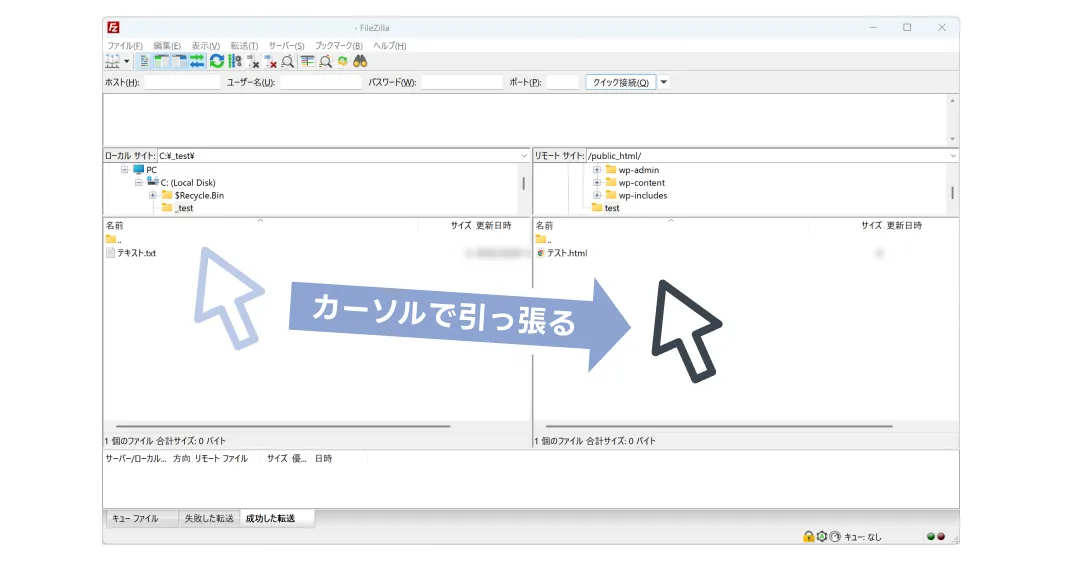Toggle transfer queue display icon
This screenshot has height=564, width=1080.
(x=197, y=61)
